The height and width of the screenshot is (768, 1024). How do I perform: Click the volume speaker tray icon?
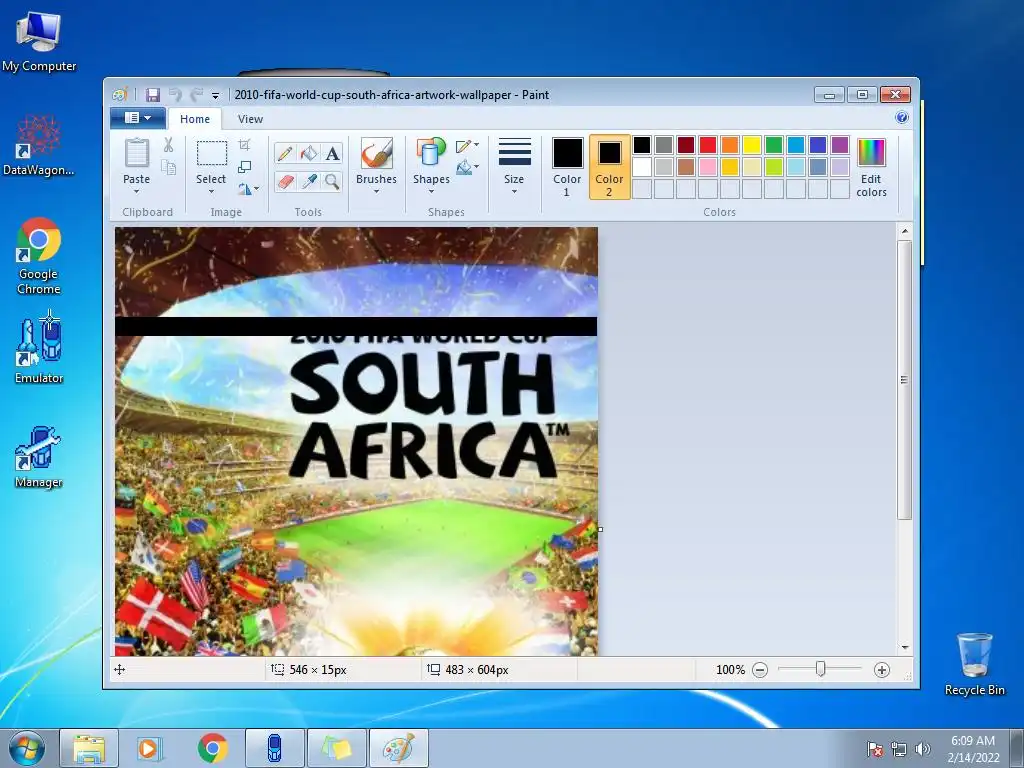click(923, 749)
